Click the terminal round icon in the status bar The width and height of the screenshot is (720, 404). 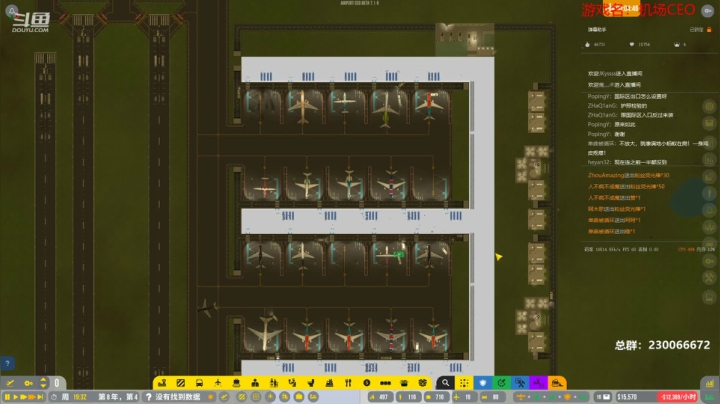click(299, 397)
